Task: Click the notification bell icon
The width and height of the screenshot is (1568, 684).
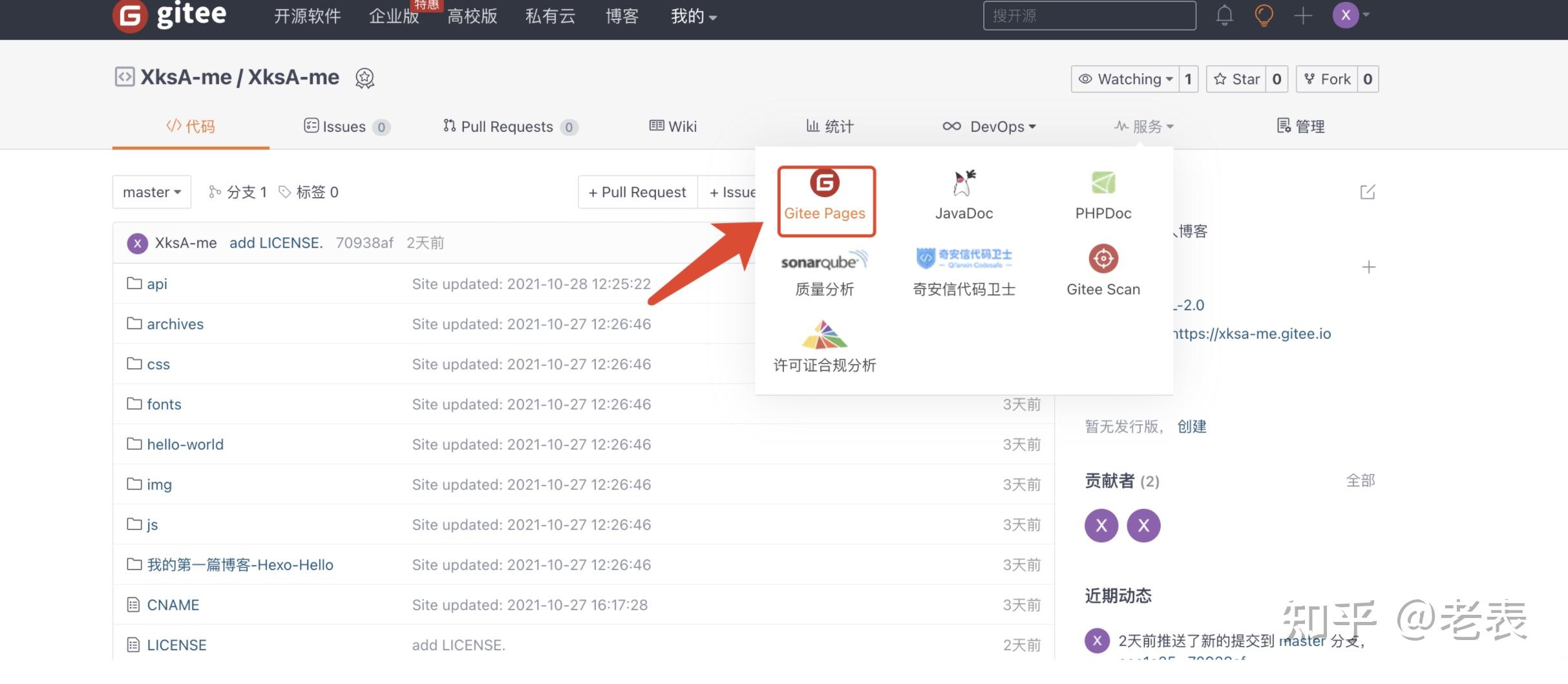Action: pos(1224,16)
